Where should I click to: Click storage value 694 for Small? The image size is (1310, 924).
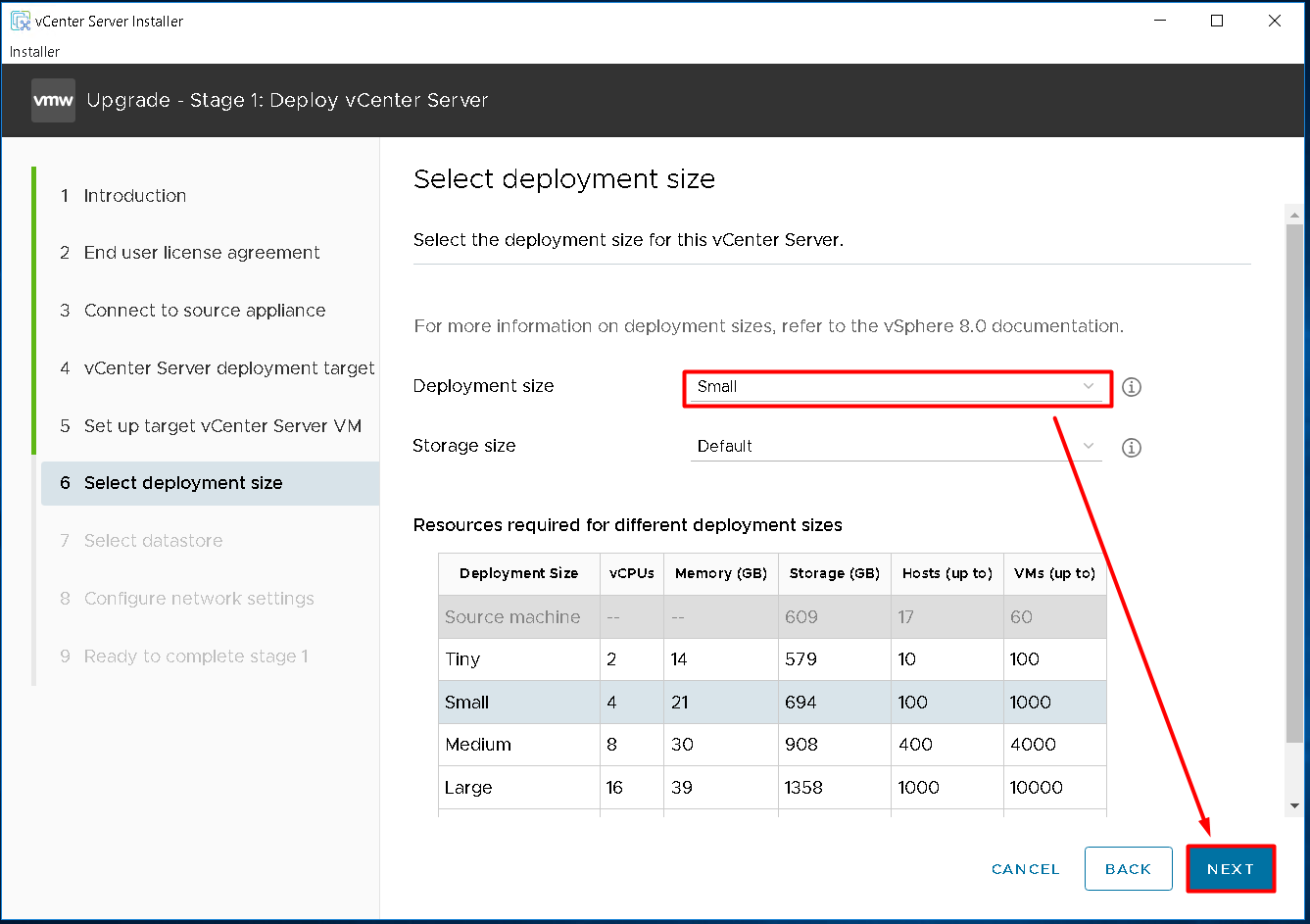(x=801, y=703)
